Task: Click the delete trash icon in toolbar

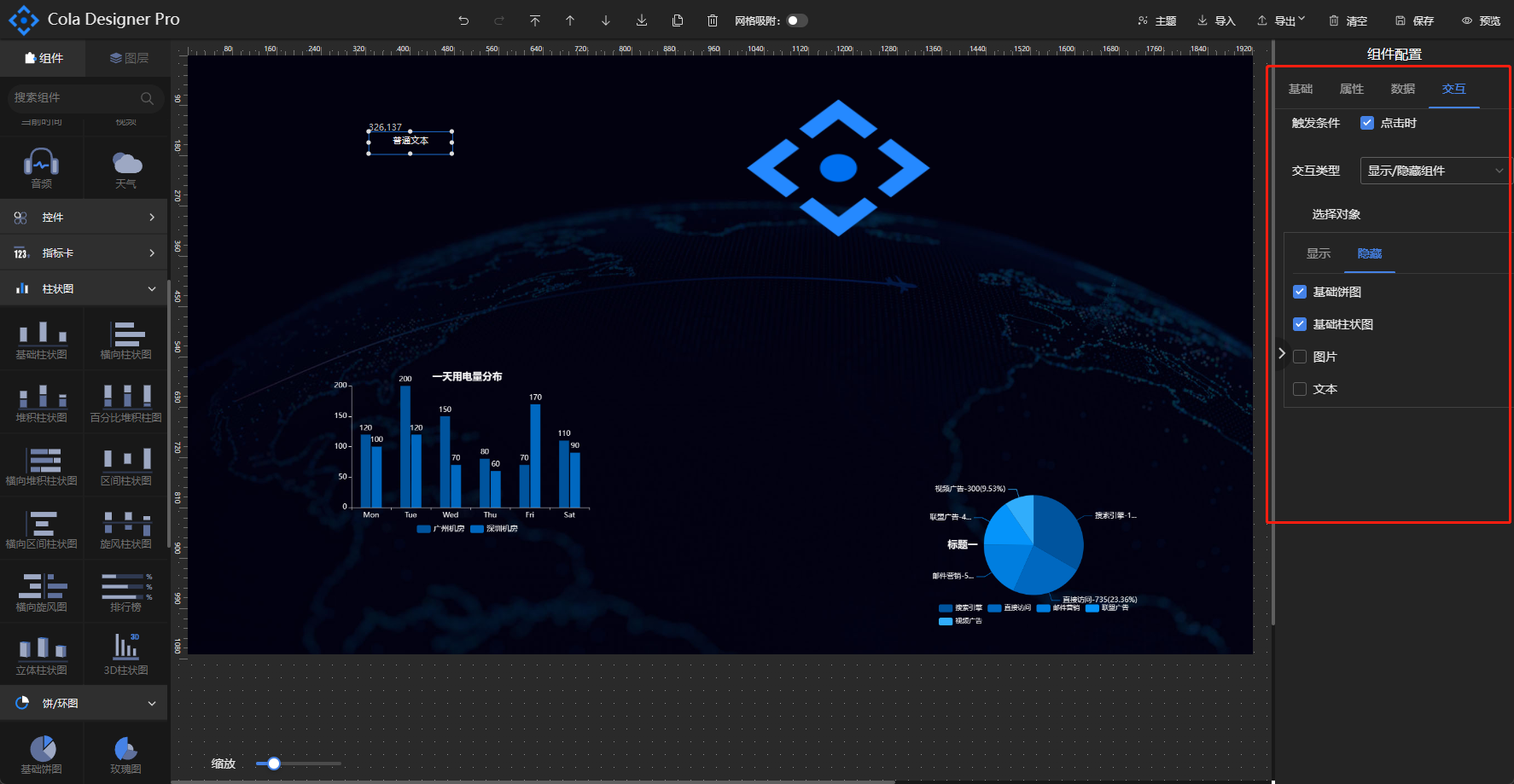Action: (713, 20)
